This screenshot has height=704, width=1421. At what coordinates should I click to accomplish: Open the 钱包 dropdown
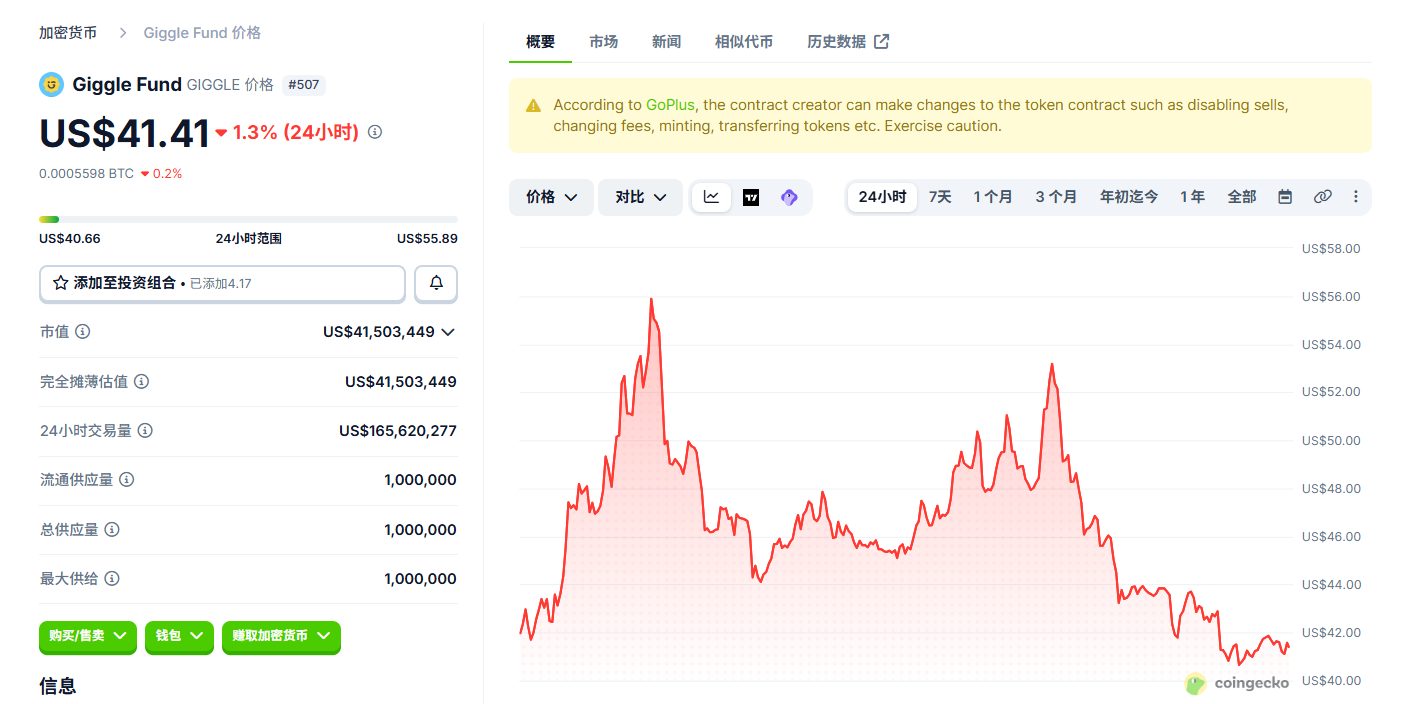(x=179, y=635)
